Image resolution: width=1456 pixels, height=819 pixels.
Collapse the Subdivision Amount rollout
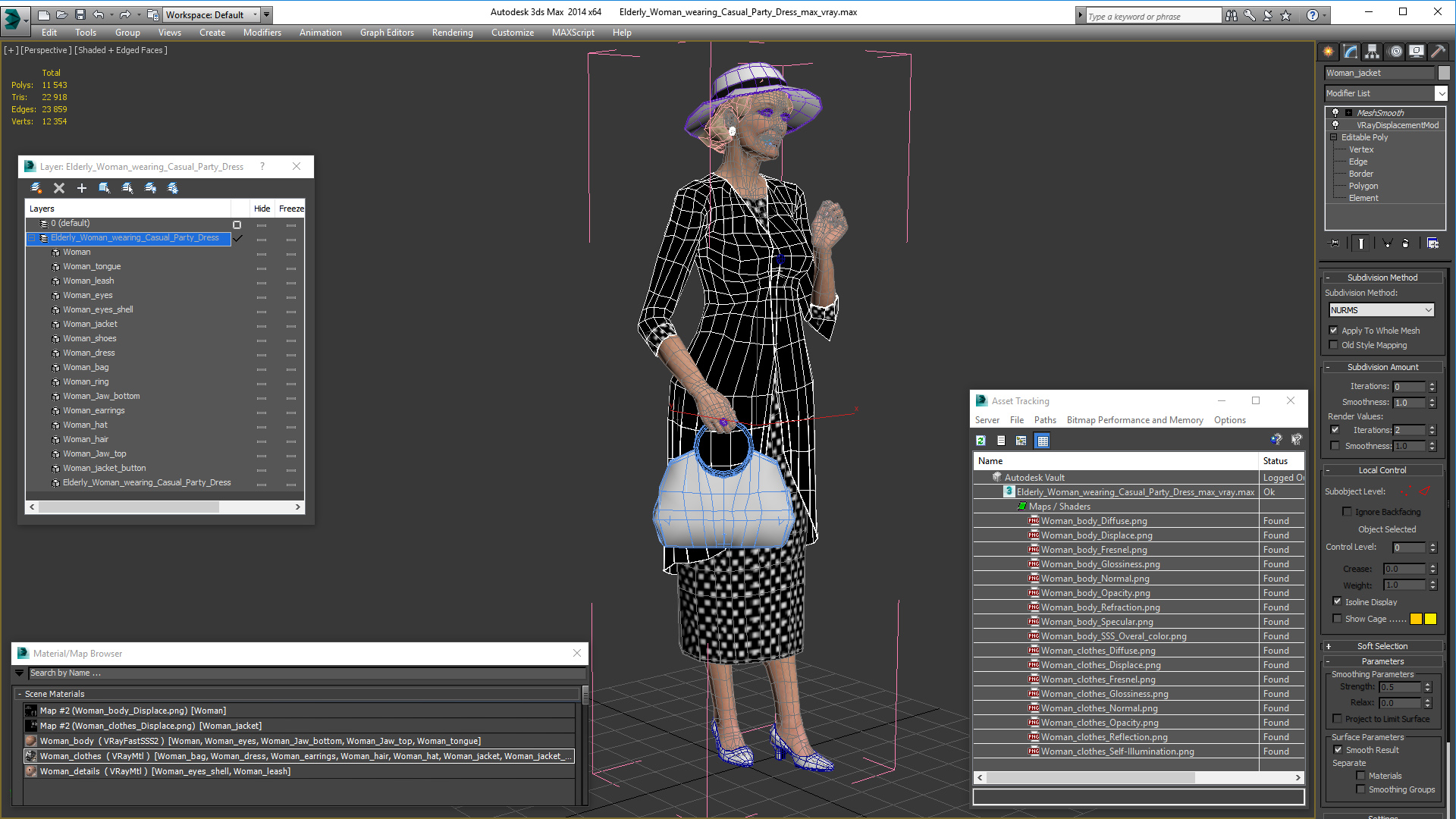[1382, 367]
